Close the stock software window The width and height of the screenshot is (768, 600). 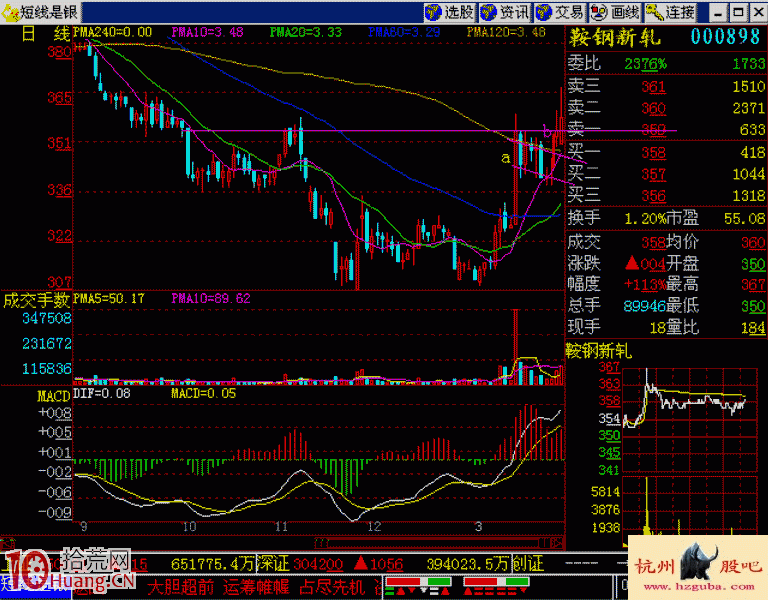758,13
